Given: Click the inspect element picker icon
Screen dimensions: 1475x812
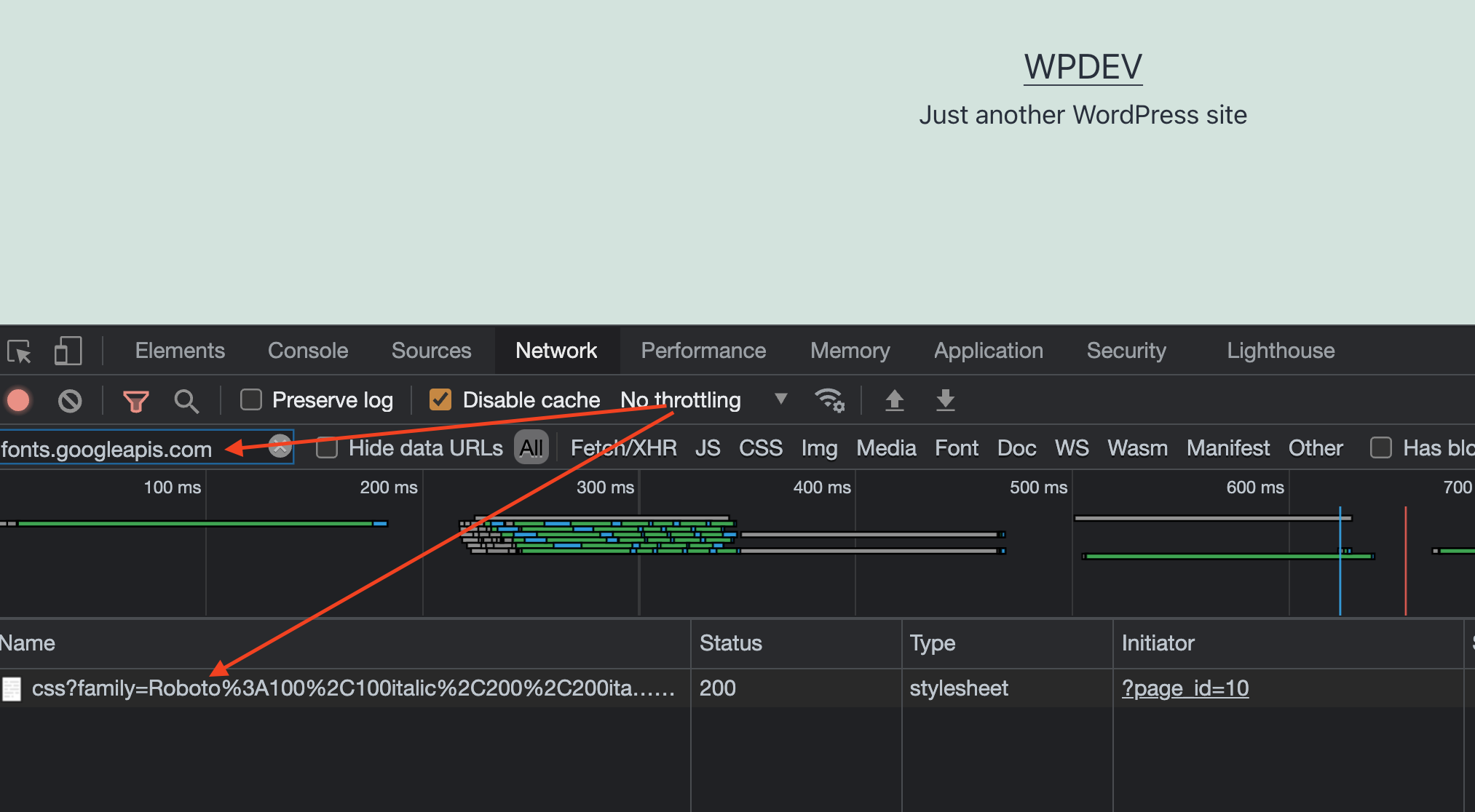Looking at the screenshot, I should click(x=20, y=351).
